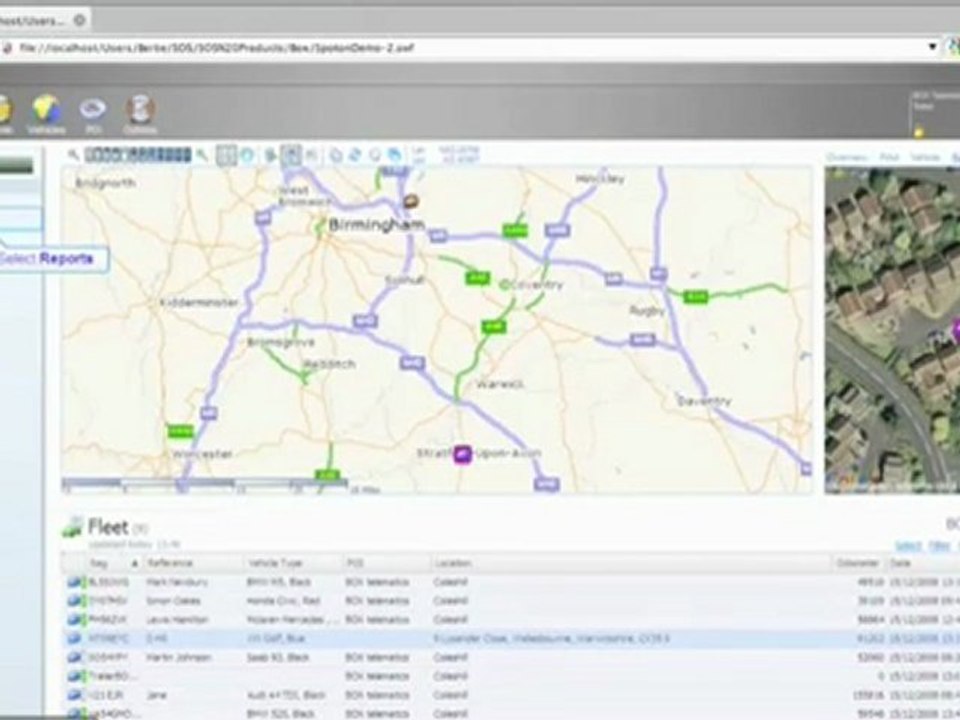Click the highlighted active tool in map toolbar
The image size is (960, 720).
click(x=291, y=155)
